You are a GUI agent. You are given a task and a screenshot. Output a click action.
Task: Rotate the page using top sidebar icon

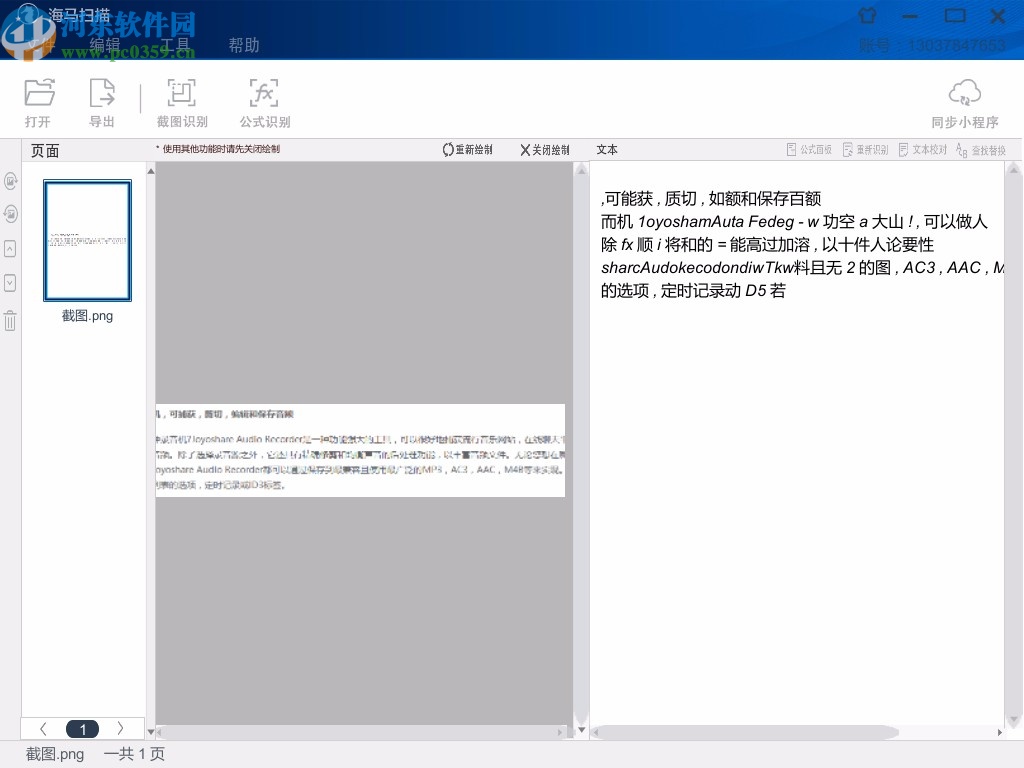point(10,181)
